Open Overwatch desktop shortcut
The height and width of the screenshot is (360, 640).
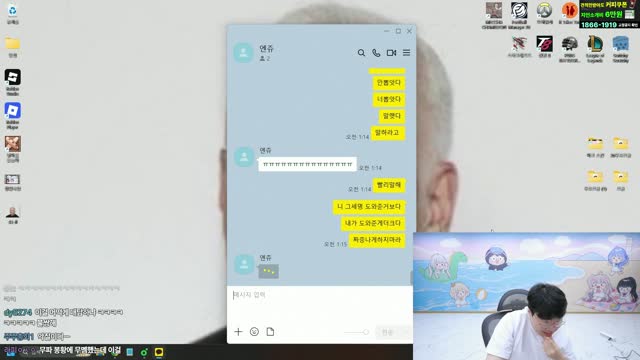[544, 13]
